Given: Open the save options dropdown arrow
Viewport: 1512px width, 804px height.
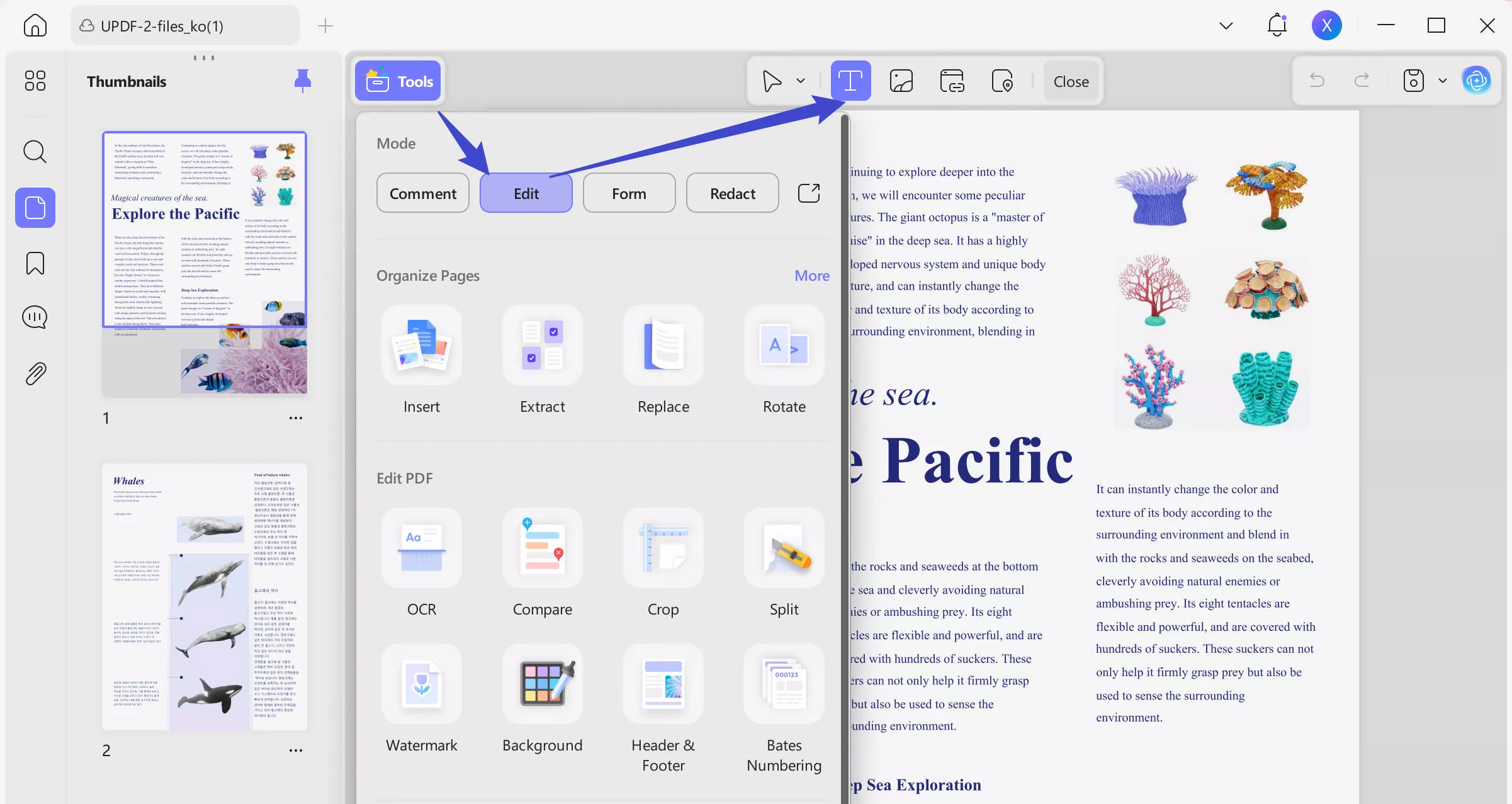Looking at the screenshot, I should coord(1442,81).
